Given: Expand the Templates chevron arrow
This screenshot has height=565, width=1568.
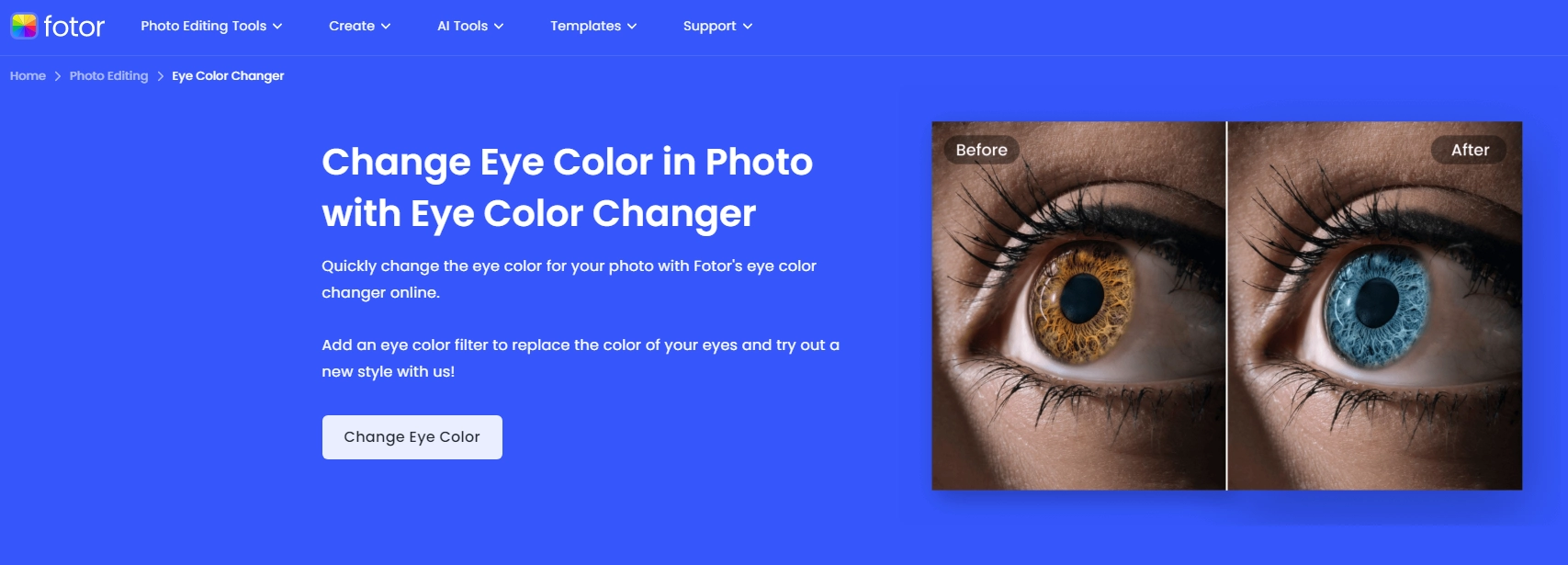Looking at the screenshot, I should pyautogui.click(x=632, y=27).
